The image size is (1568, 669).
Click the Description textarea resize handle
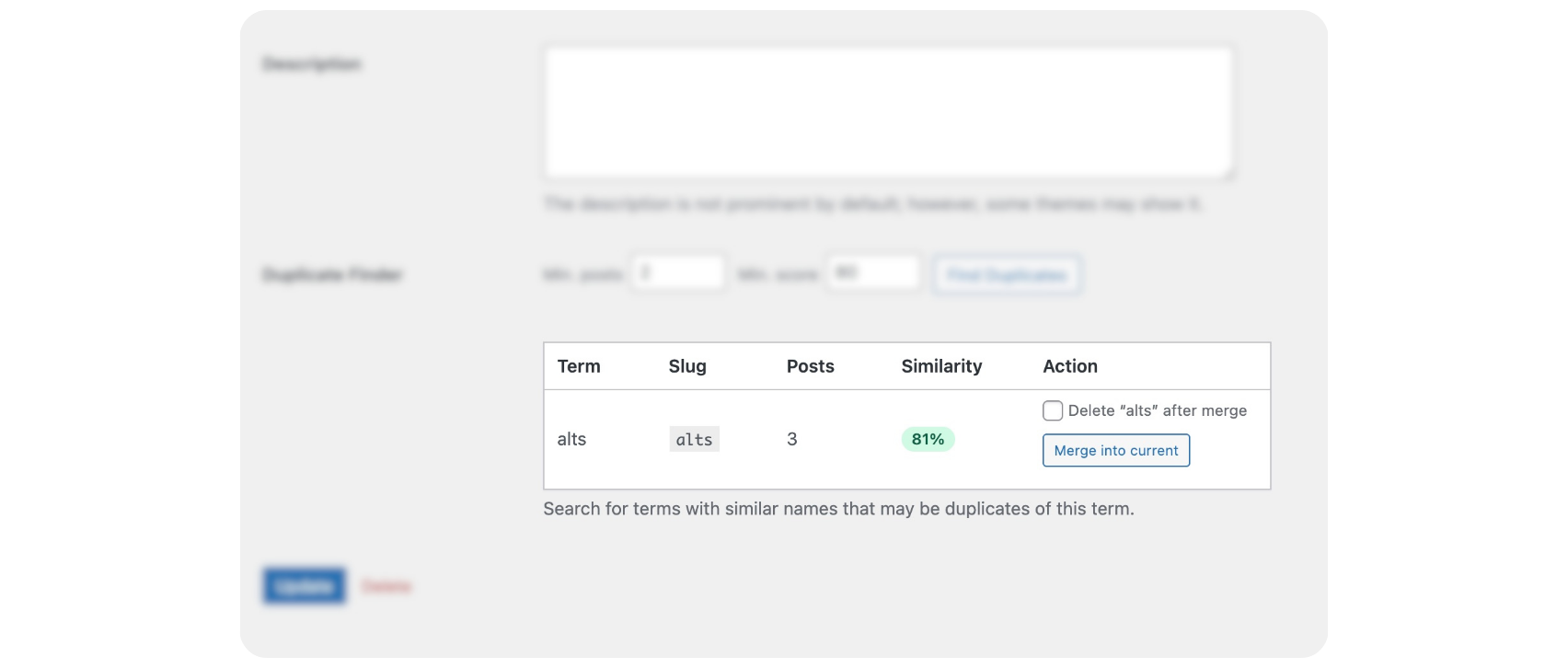click(x=1228, y=173)
